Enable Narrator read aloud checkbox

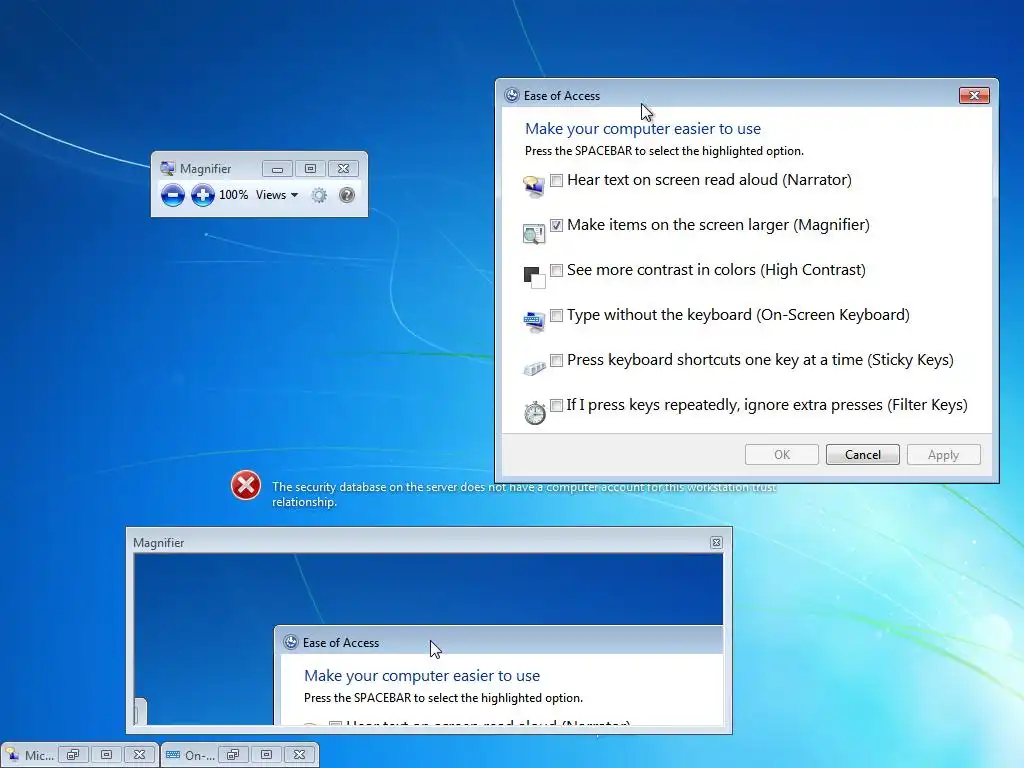(556, 180)
